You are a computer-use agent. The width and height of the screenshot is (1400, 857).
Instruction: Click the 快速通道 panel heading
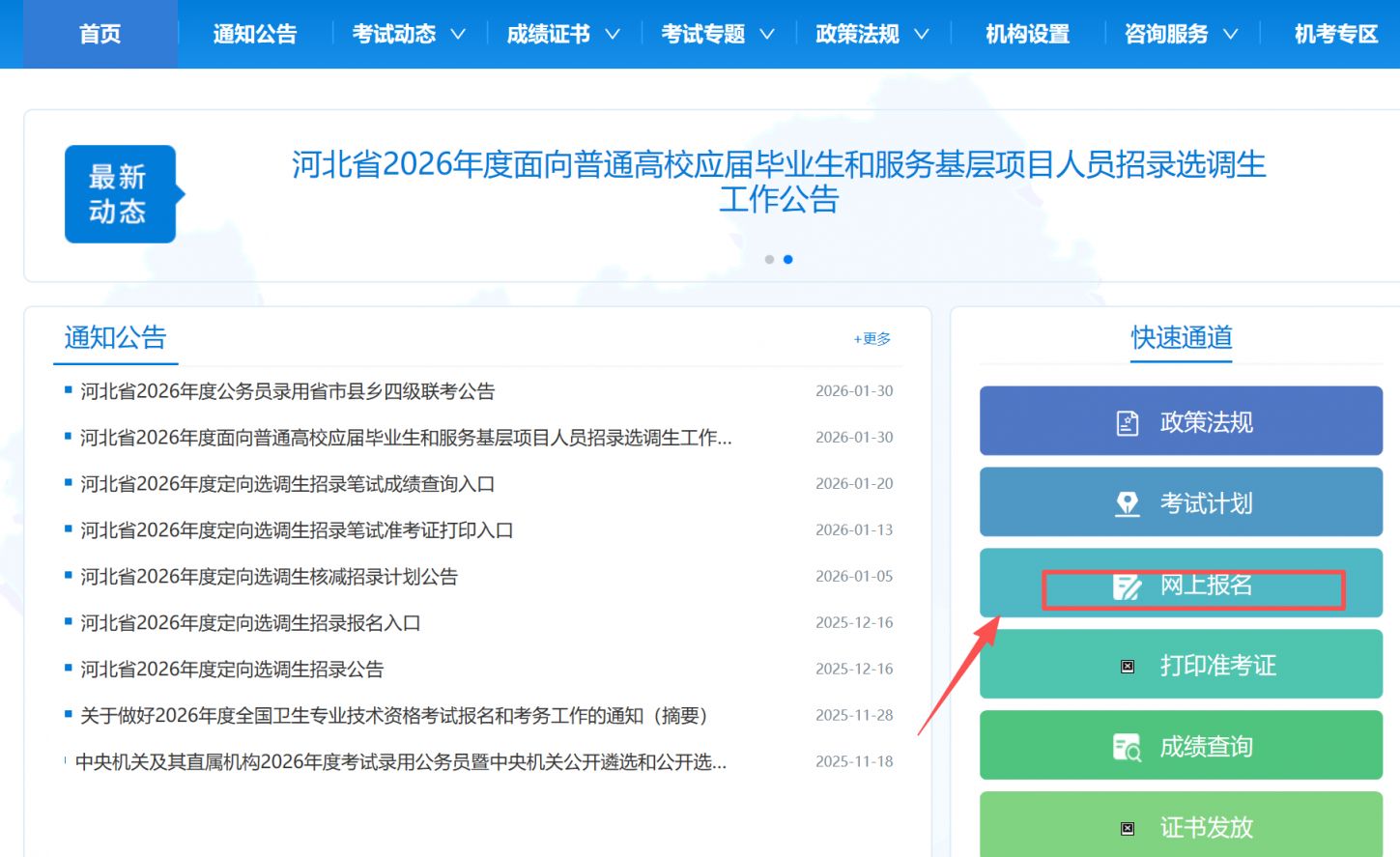pos(1182,337)
